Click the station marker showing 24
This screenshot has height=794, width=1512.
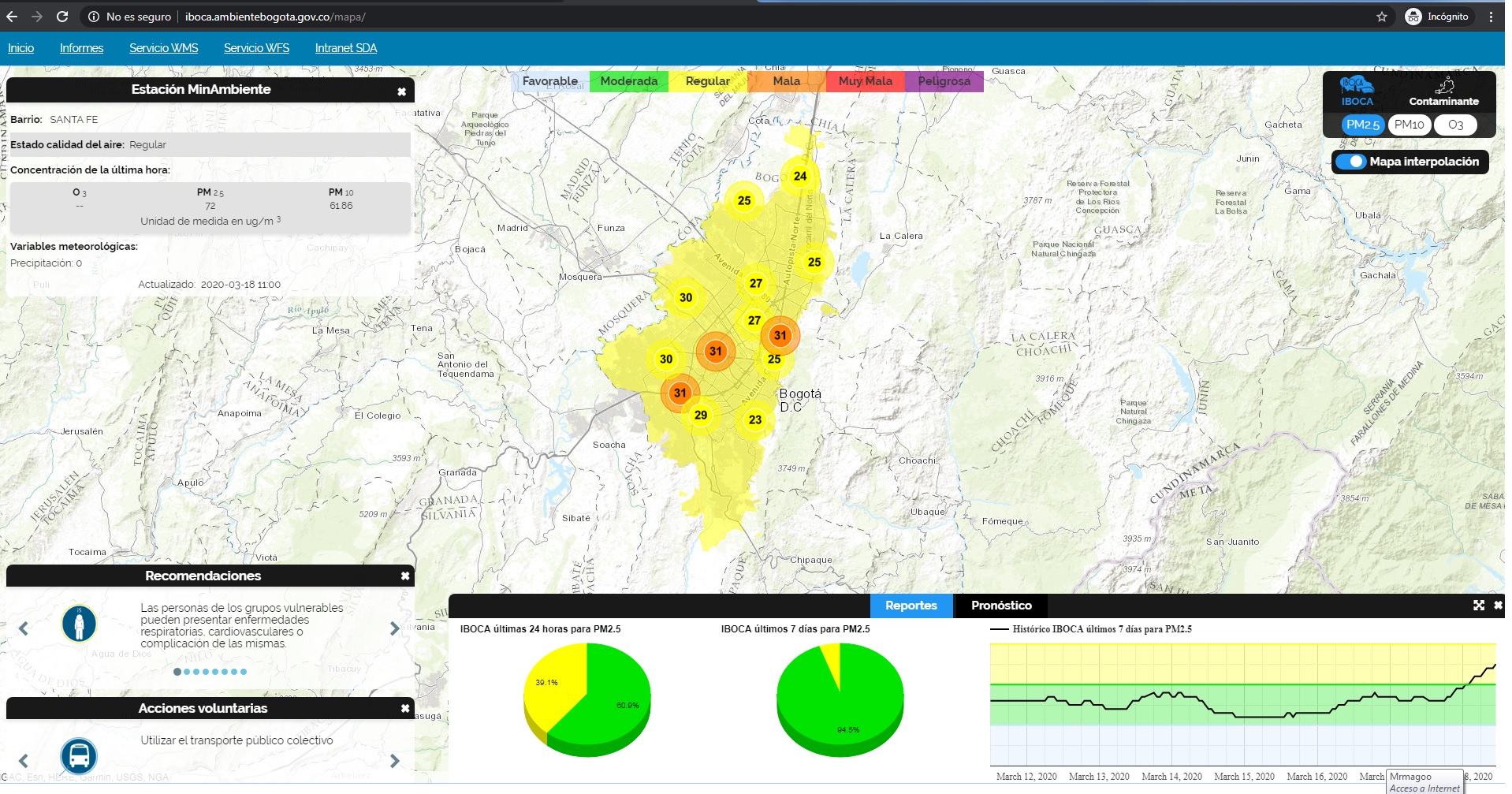click(x=800, y=176)
